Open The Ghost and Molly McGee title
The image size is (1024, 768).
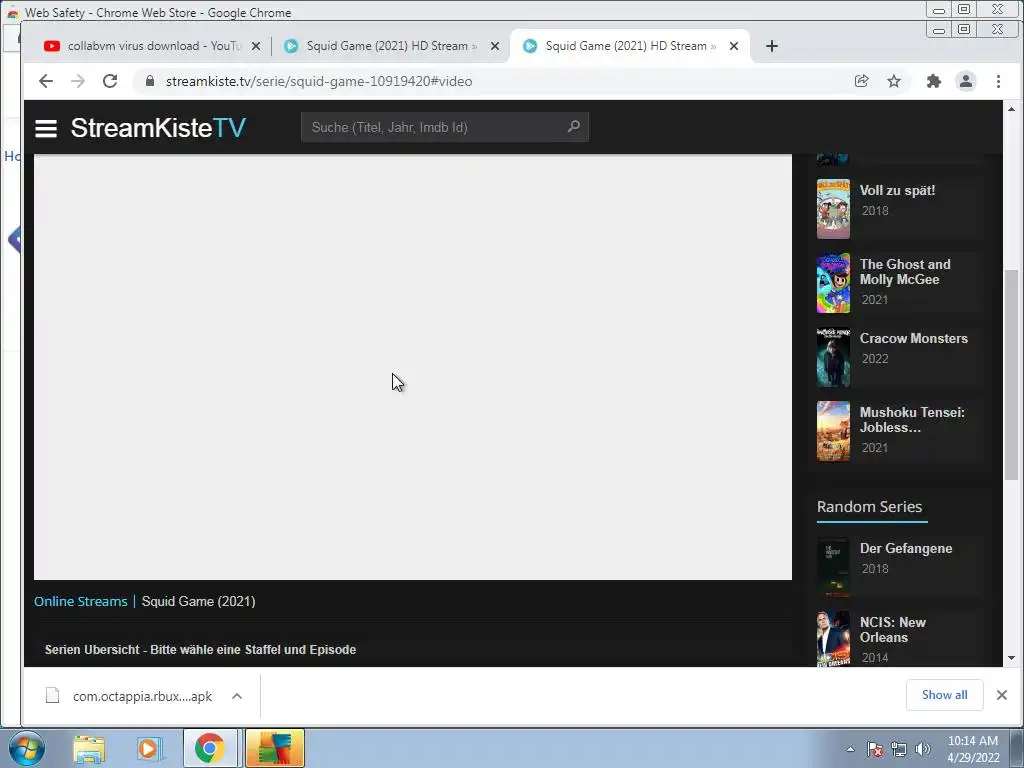904,272
